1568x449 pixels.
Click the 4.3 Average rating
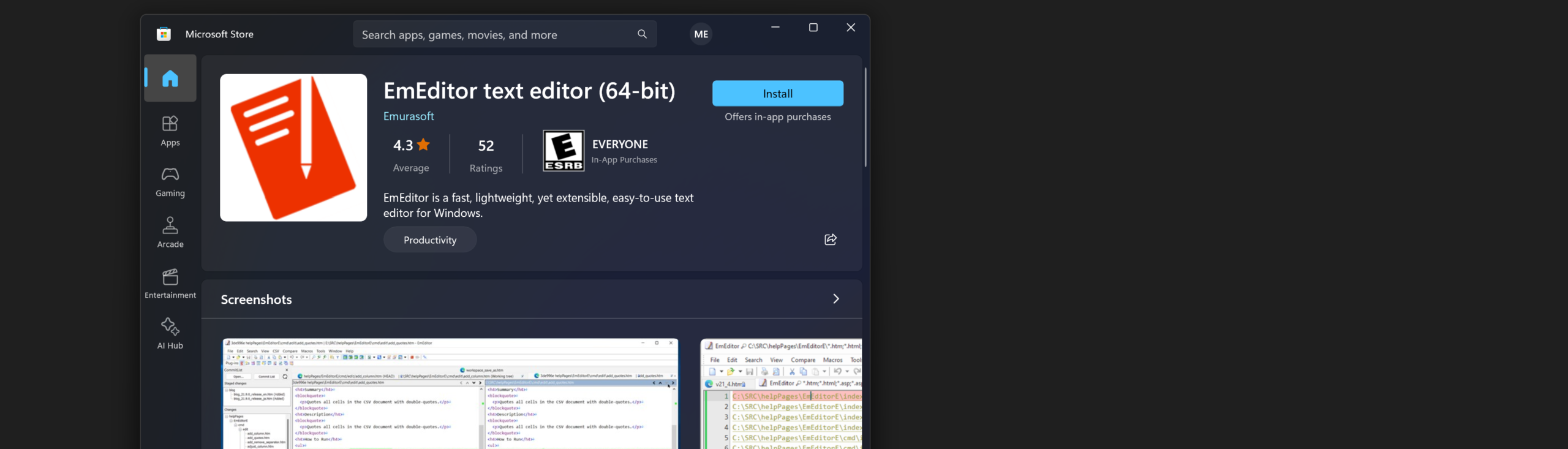click(x=411, y=156)
